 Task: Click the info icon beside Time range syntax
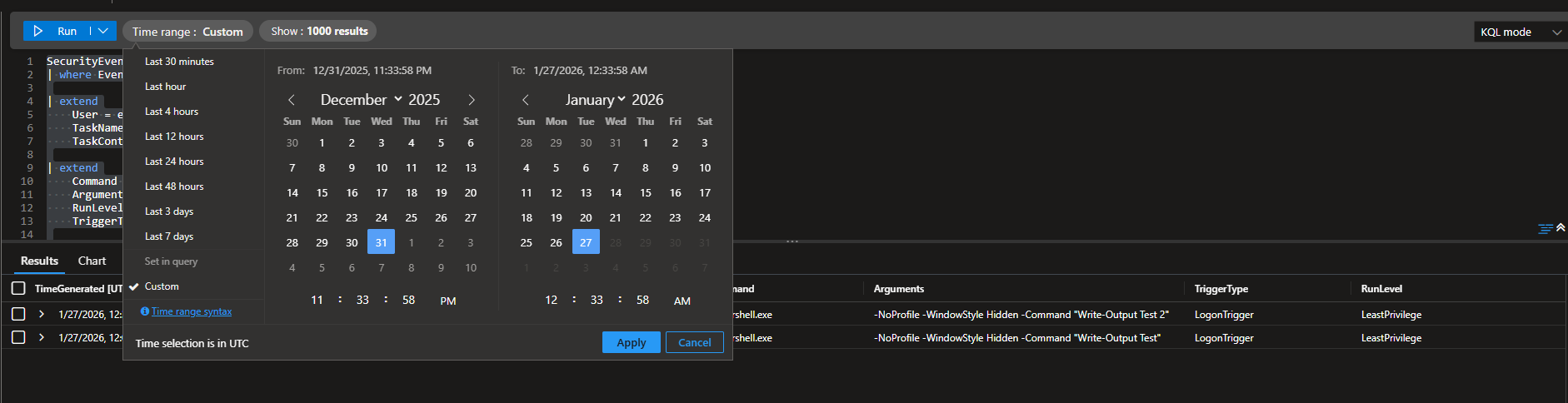tap(145, 311)
